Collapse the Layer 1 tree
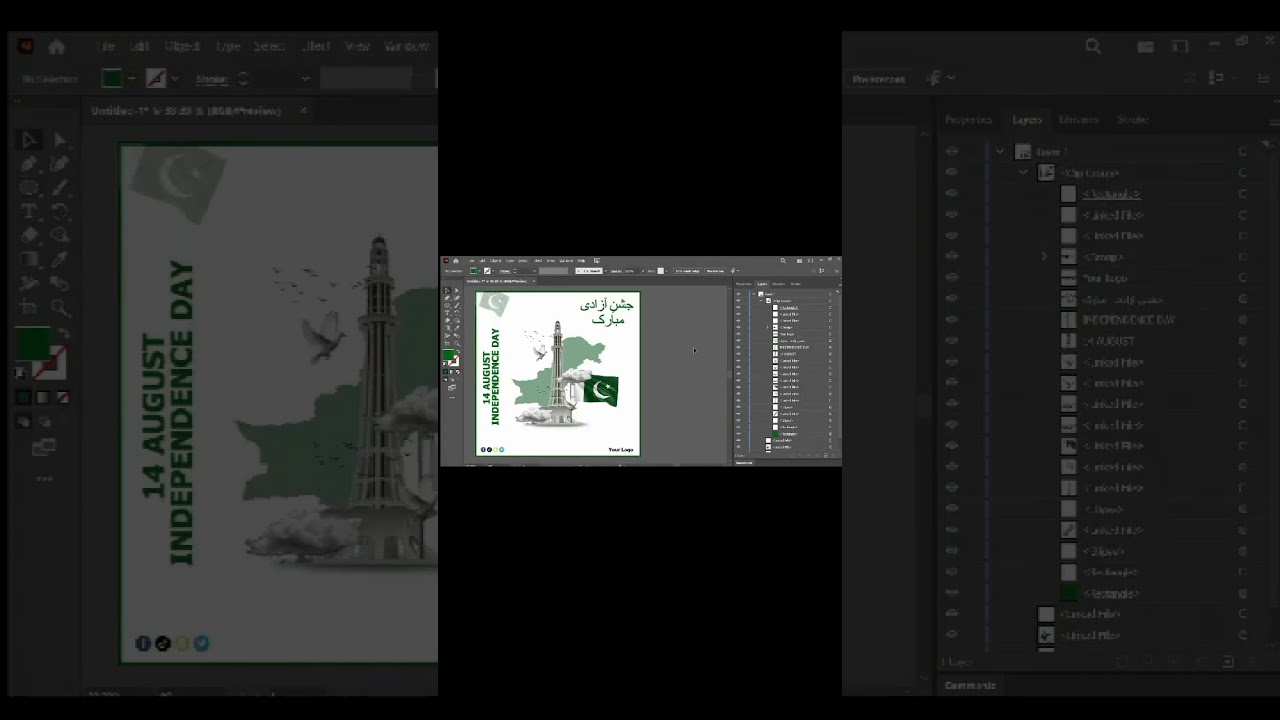 click(1000, 152)
